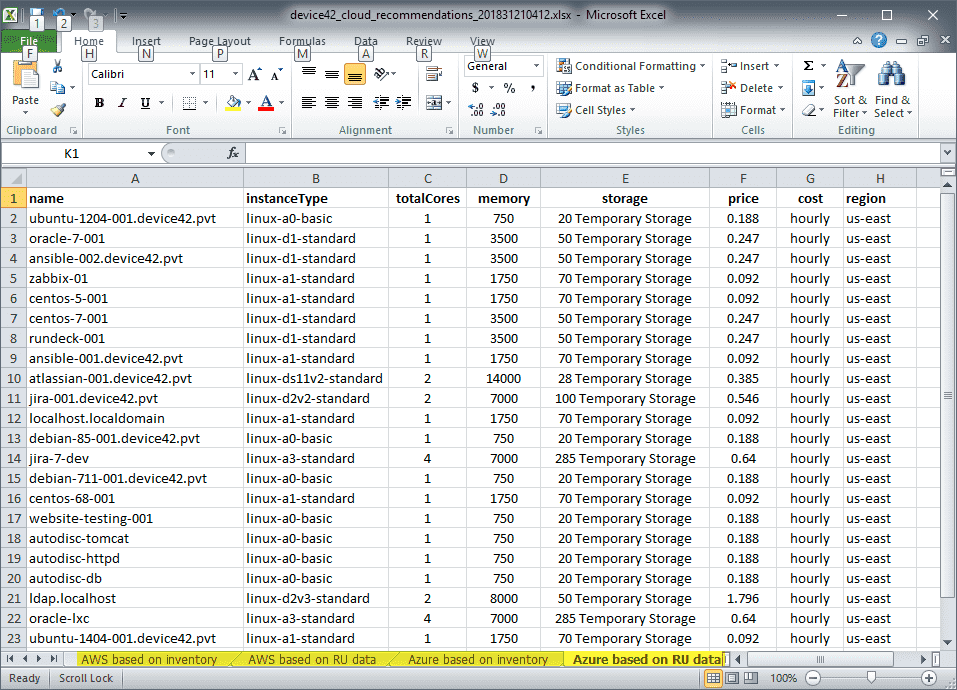Click the Clear eraser icon in Editing
Screen dimensions: 957x690
coord(808,110)
